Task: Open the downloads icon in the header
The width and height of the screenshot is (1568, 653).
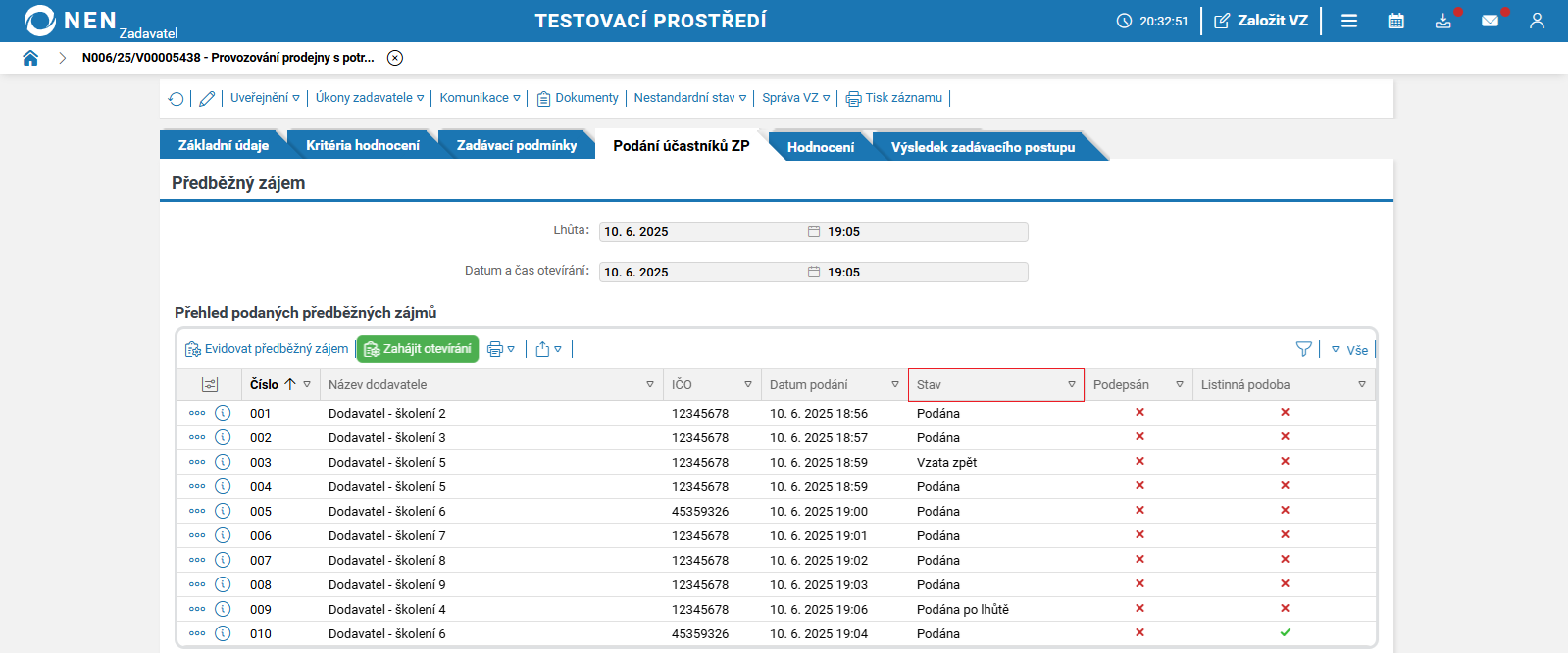Action: 1443,21
